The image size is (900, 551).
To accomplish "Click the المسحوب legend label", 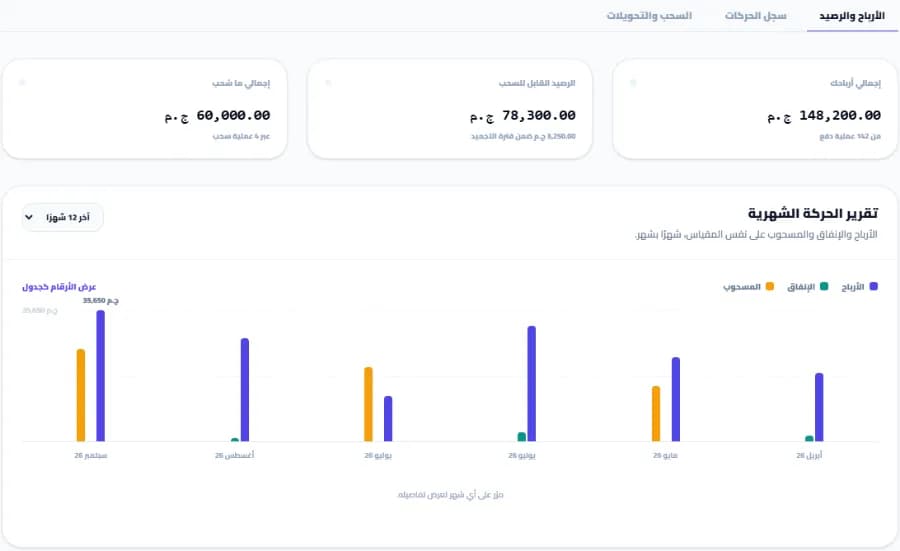I will [742, 287].
